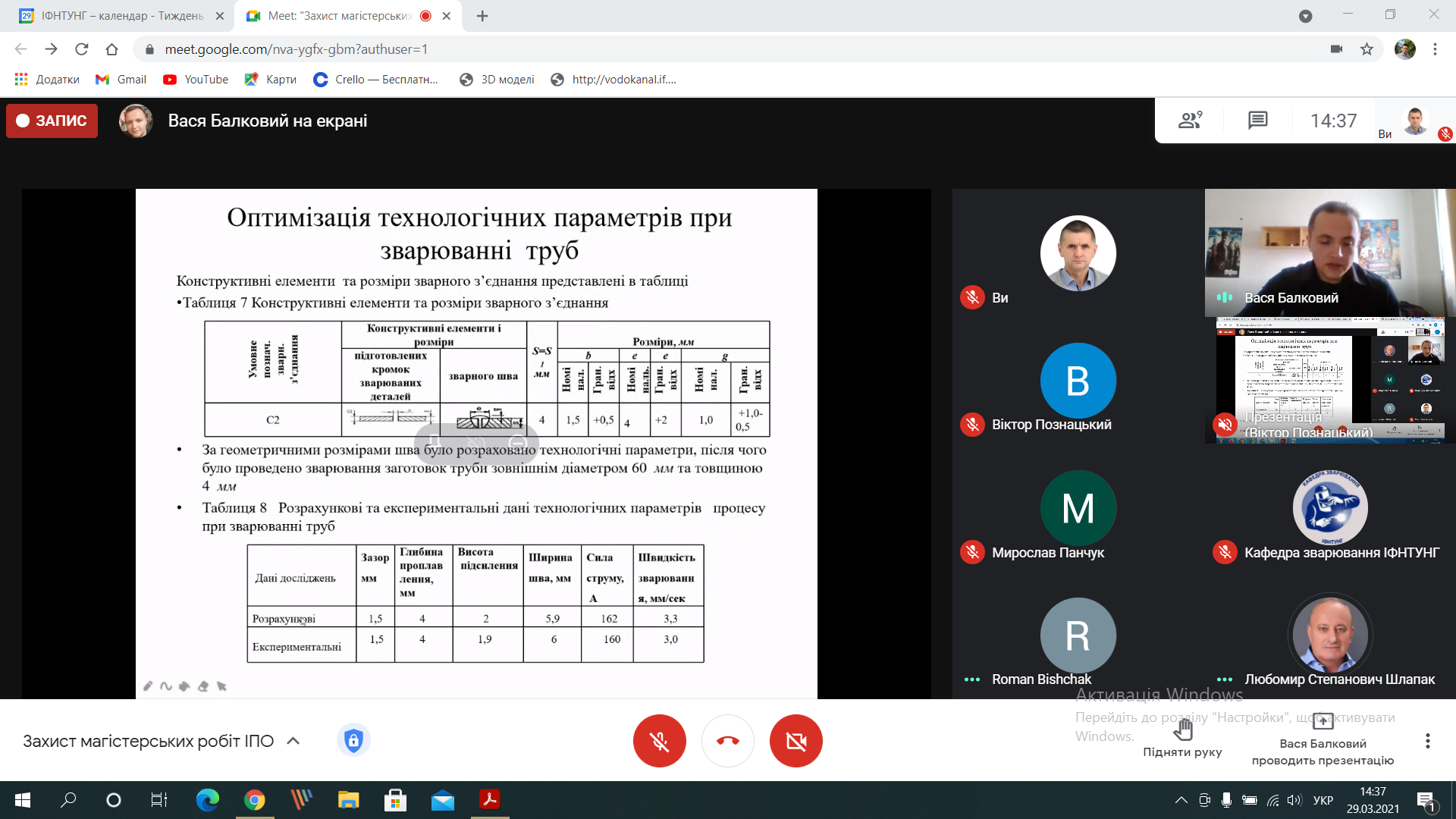Open Adobe Acrobat from the taskbar
Image resolution: width=1456 pixels, height=819 pixels.
coord(489,799)
